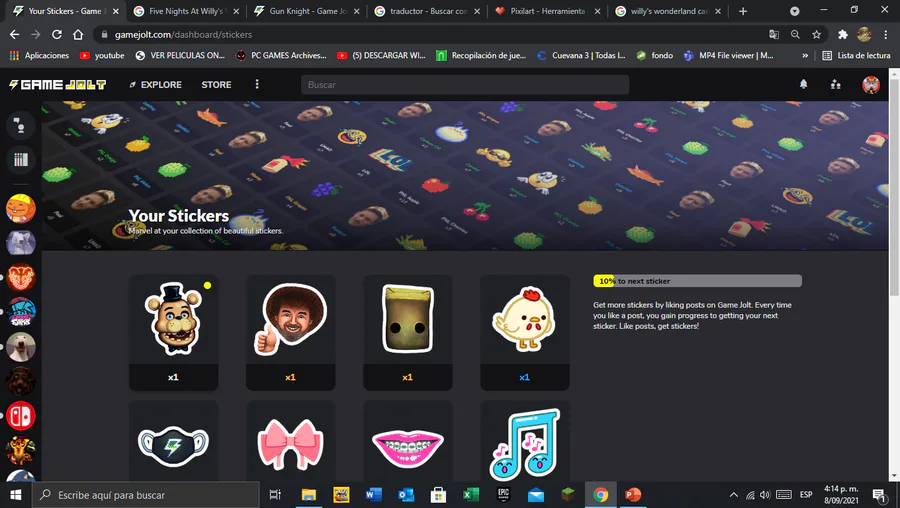Open the user avatar menu in header
The image size is (900, 508).
tap(871, 84)
